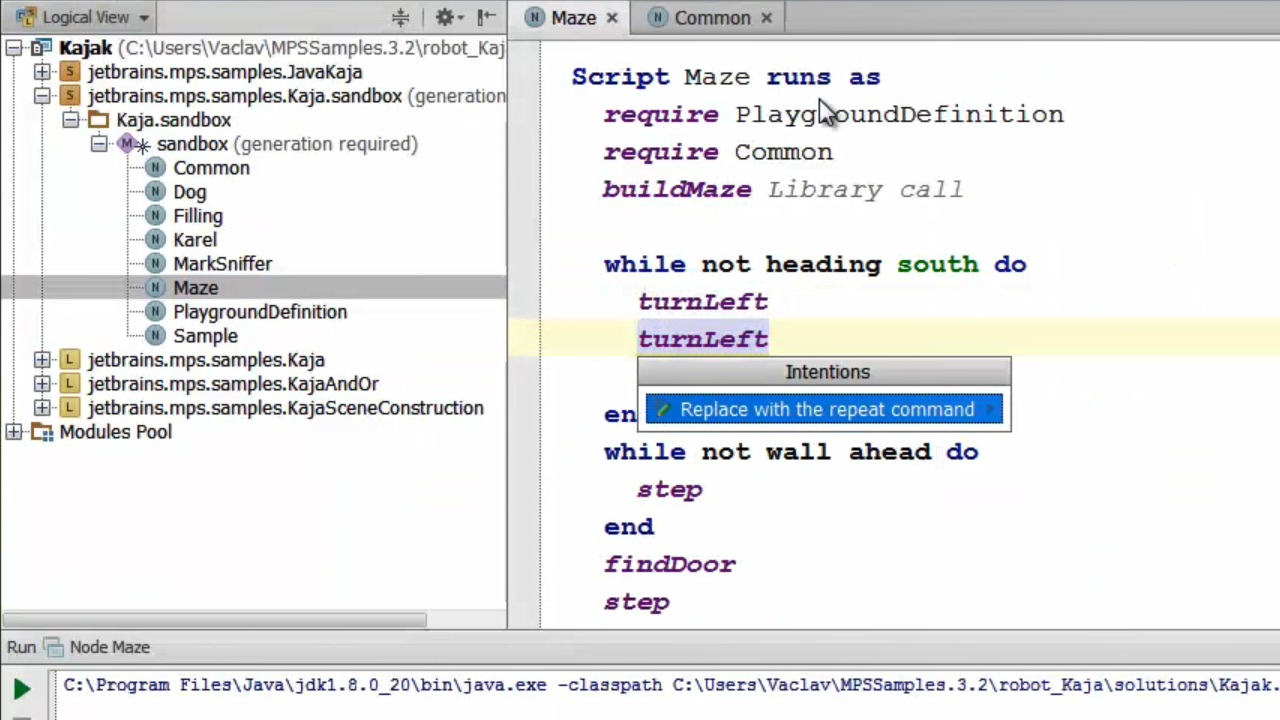Click the KajaSceneConstruction language L icon
Screen dimensions: 1280x720
coord(69,408)
